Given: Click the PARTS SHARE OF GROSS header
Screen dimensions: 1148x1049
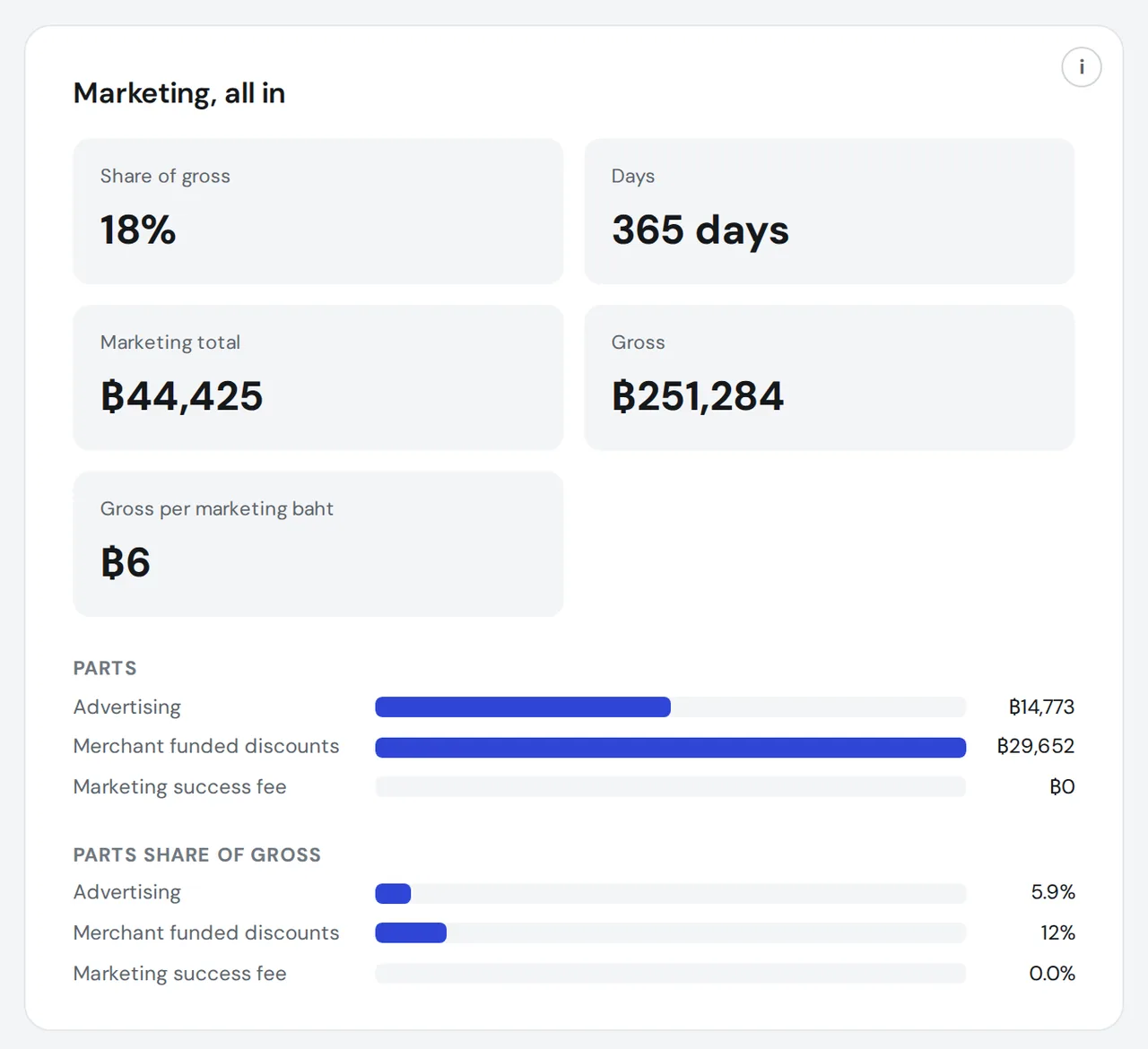Looking at the screenshot, I should pyautogui.click(x=197, y=854).
